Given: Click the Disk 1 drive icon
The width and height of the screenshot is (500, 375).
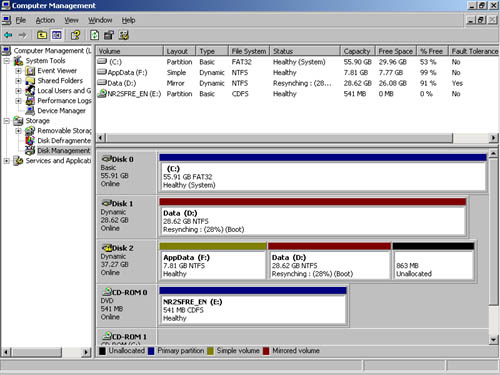Looking at the screenshot, I should coord(106,203).
